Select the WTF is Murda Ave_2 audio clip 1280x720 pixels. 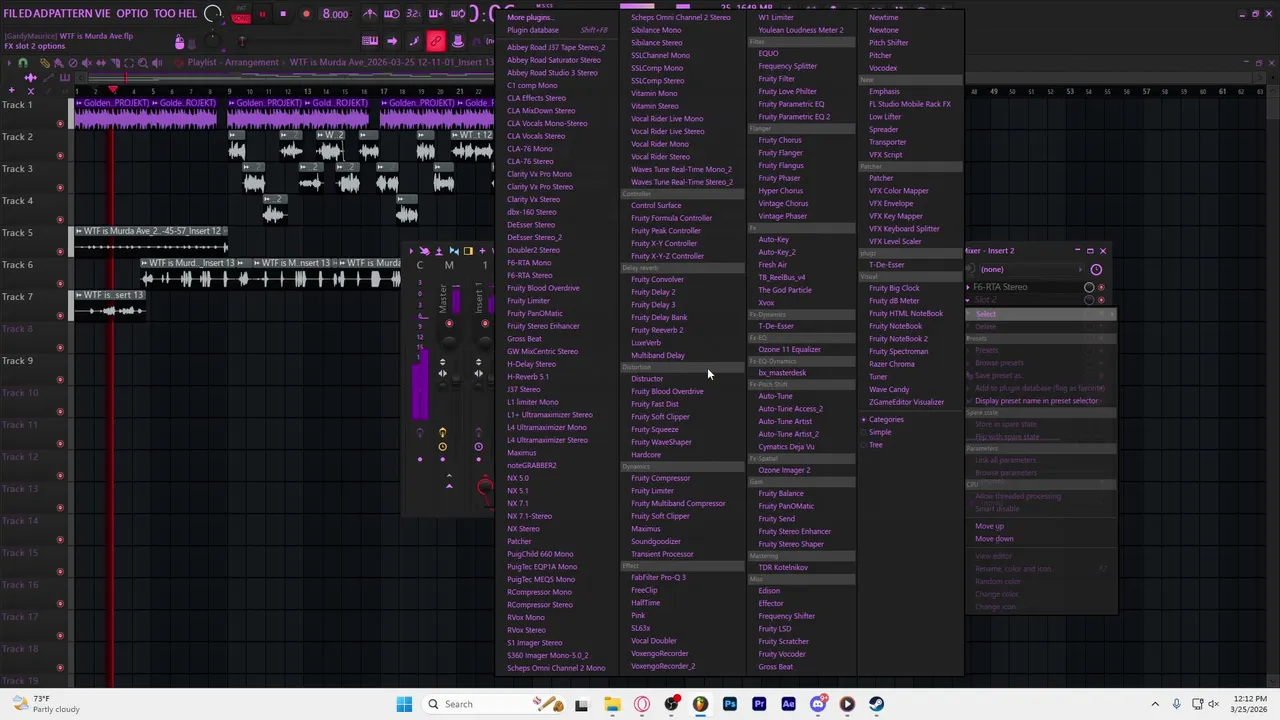coord(150,240)
